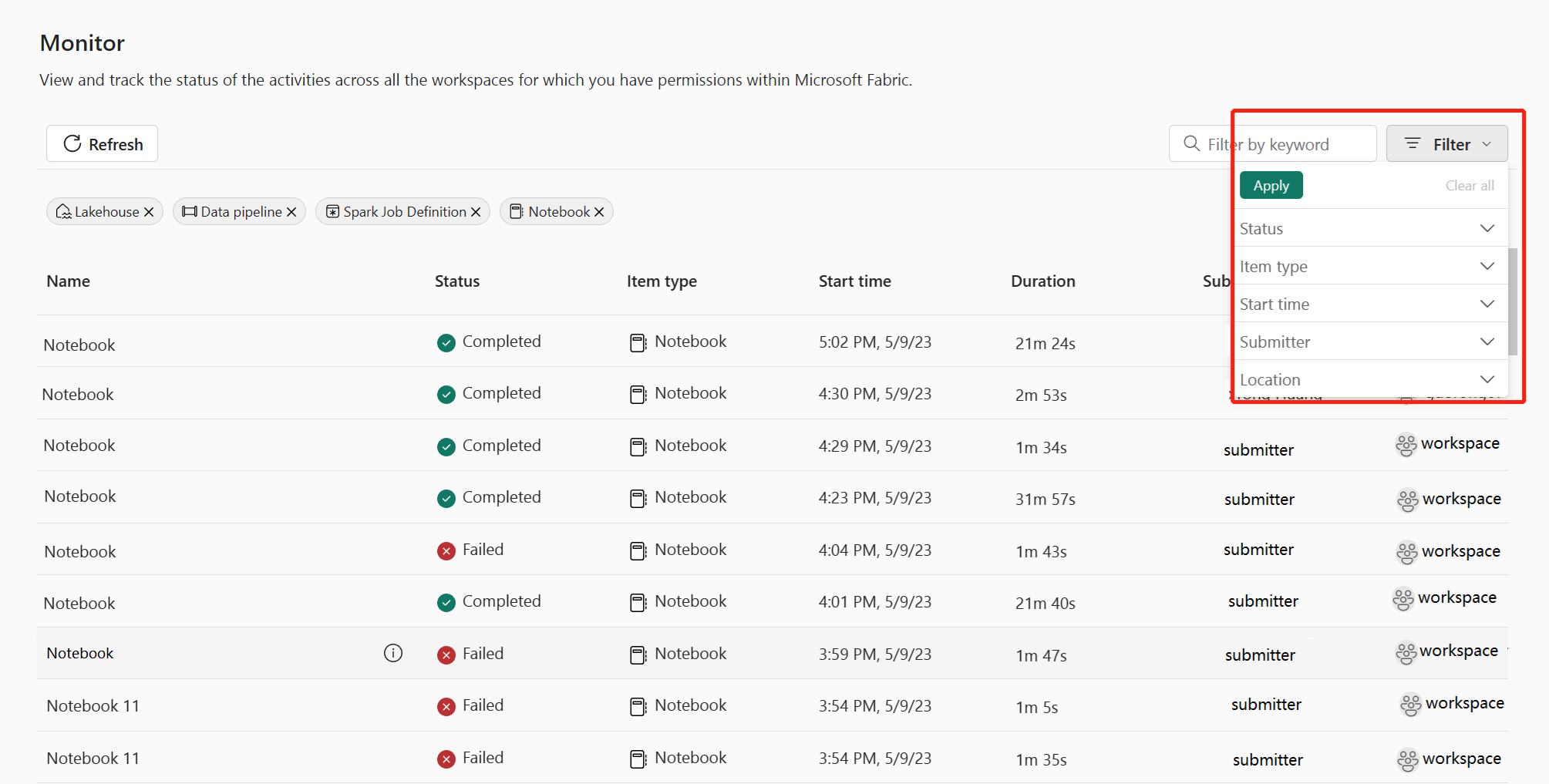Click the info icon on the highlighted Notebook row
Image resolution: width=1549 pixels, height=784 pixels.
click(393, 654)
